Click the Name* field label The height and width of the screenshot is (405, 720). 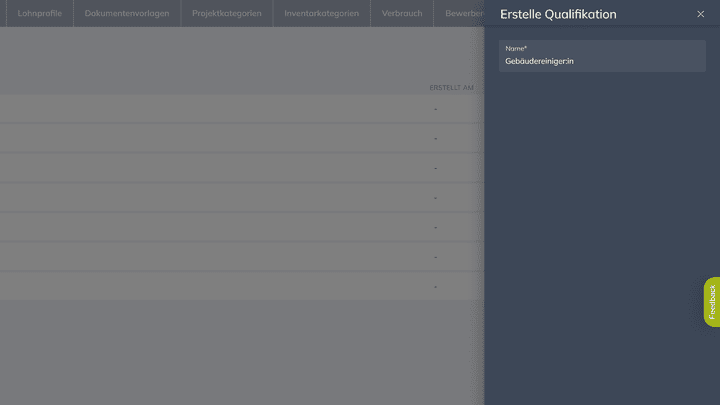coord(516,49)
